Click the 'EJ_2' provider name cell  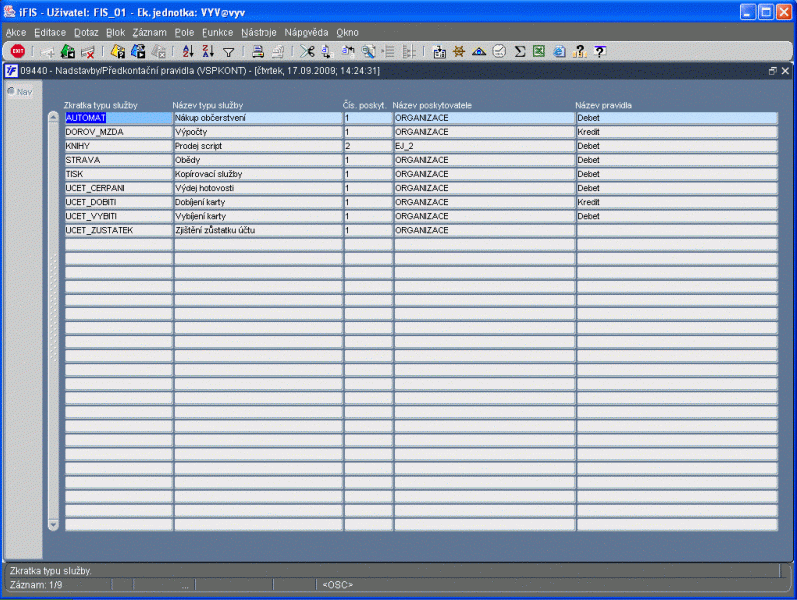(484, 146)
